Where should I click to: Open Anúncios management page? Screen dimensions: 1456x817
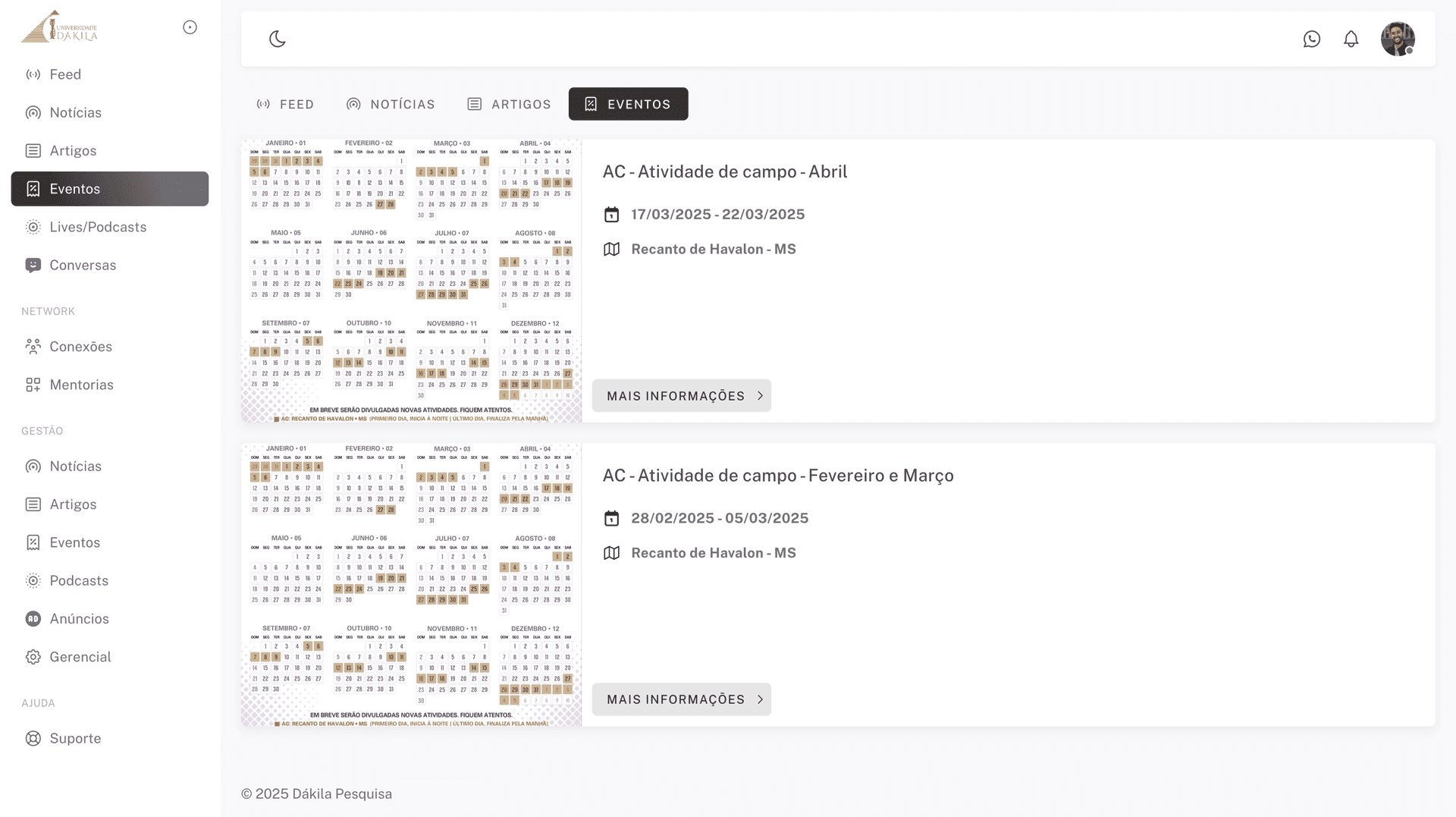point(79,619)
